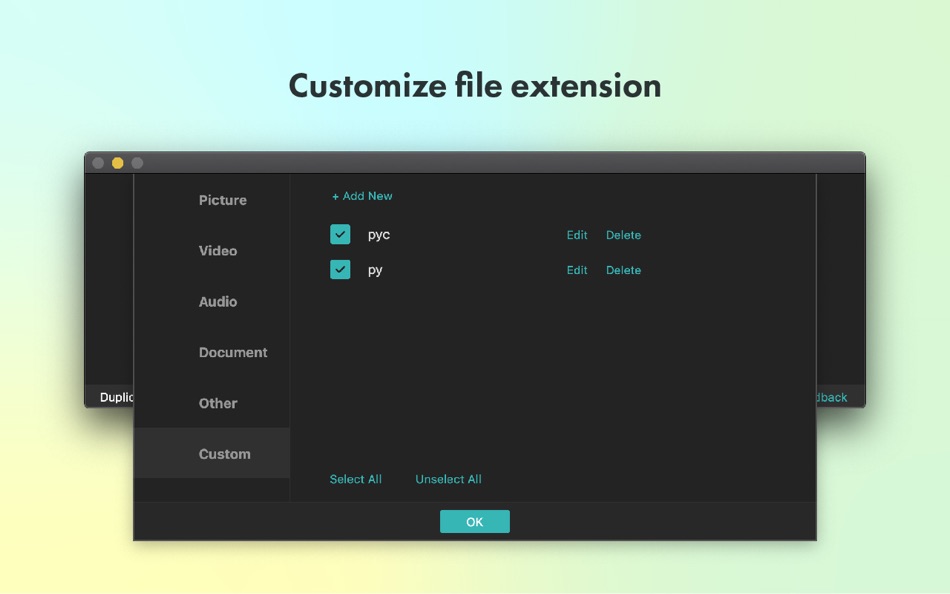Switch to the Video category

coord(211,251)
